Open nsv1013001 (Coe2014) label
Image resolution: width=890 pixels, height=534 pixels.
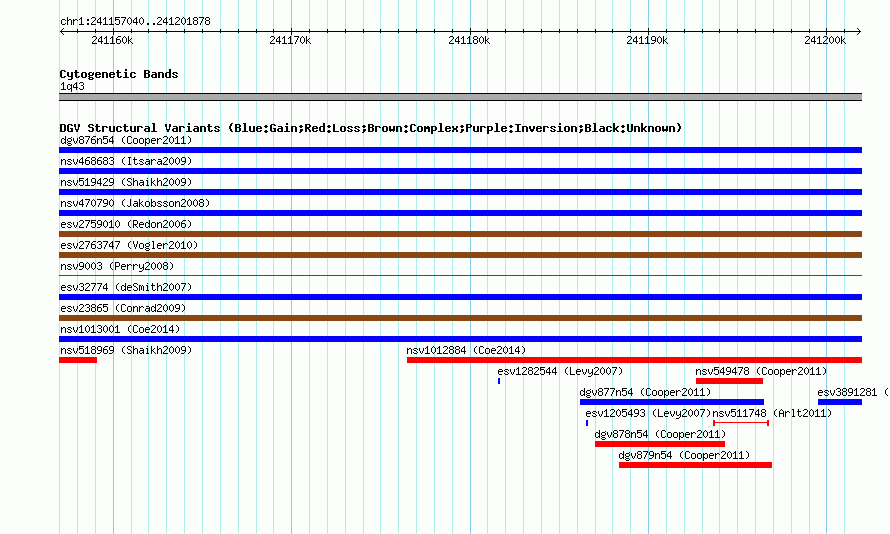120,329
